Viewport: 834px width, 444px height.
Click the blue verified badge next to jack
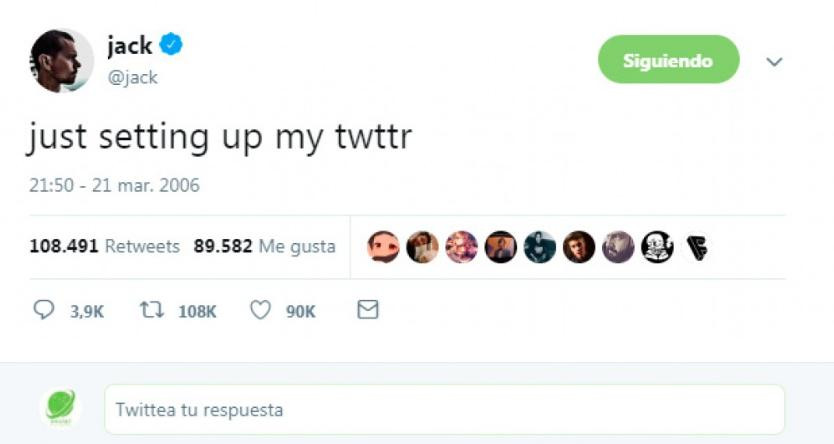(x=171, y=44)
